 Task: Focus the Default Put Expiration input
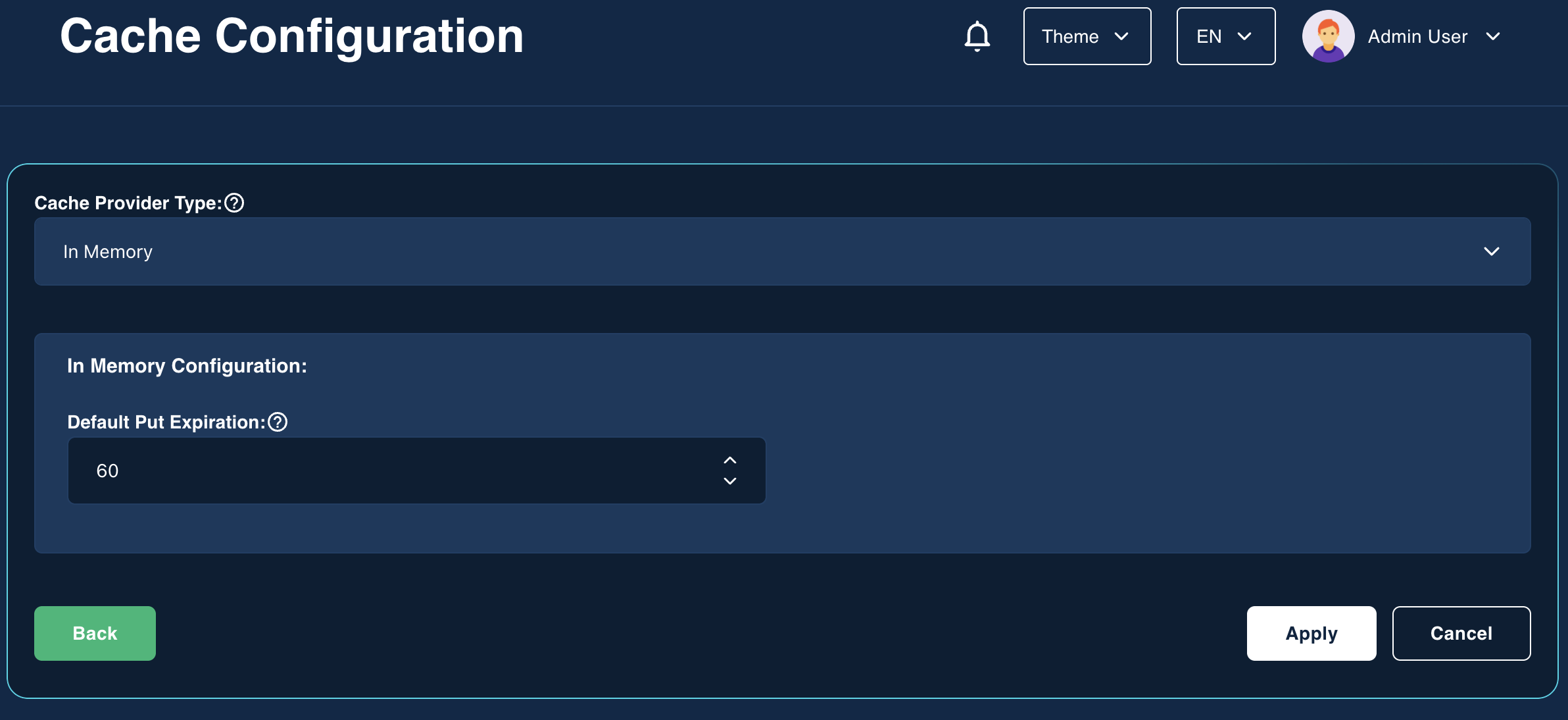coord(416,471)
